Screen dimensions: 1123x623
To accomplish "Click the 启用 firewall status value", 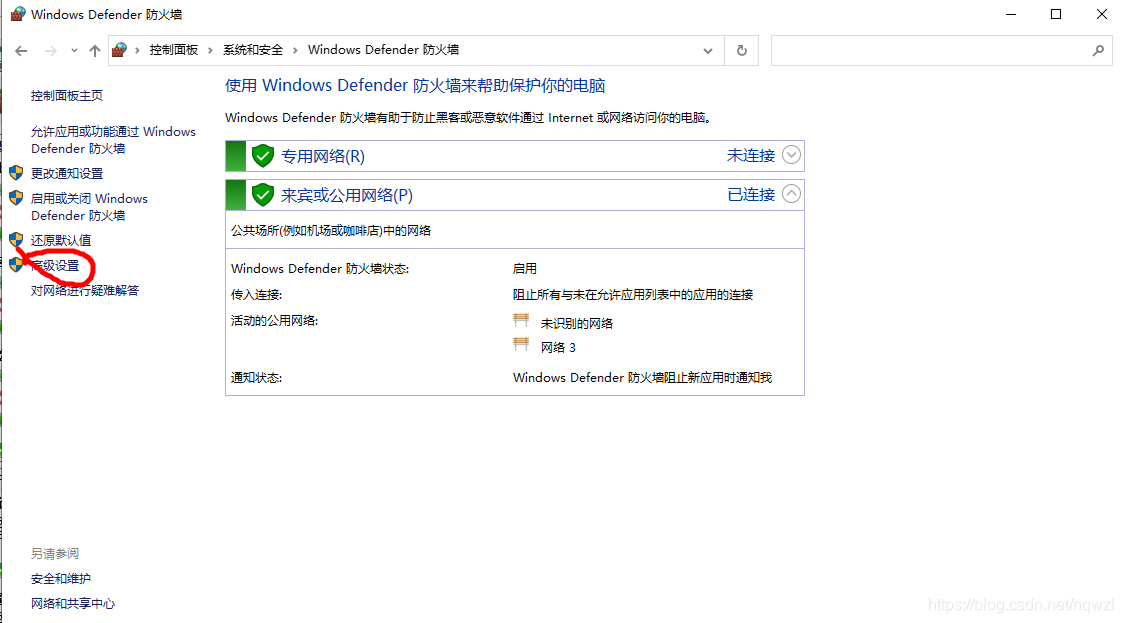I will (524, 269).
